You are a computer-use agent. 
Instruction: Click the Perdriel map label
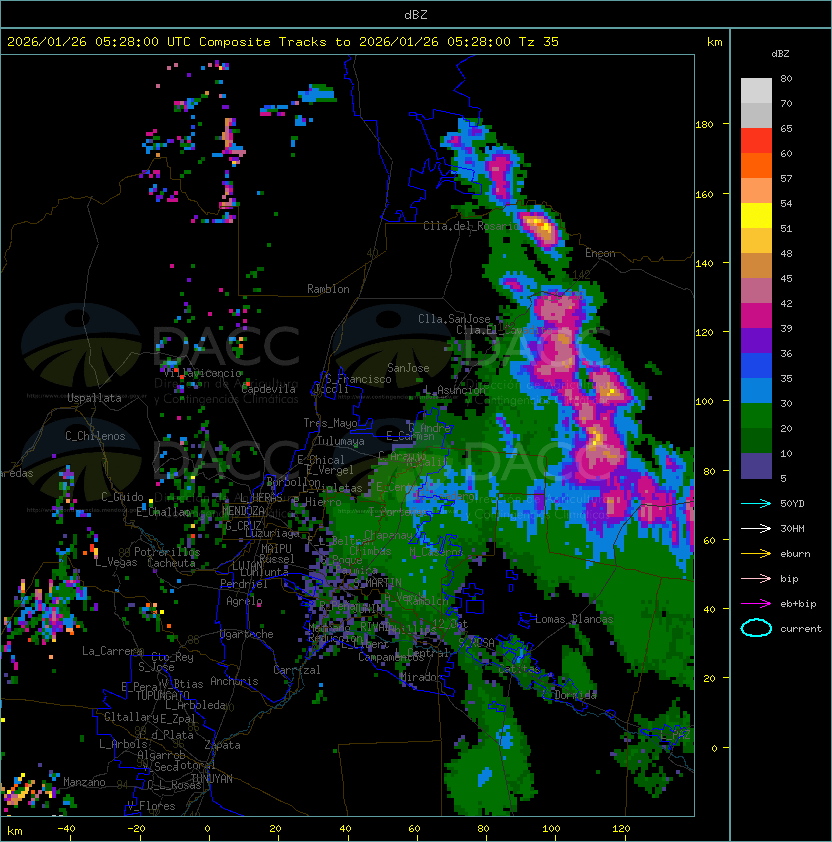click(x=244, y=584)
